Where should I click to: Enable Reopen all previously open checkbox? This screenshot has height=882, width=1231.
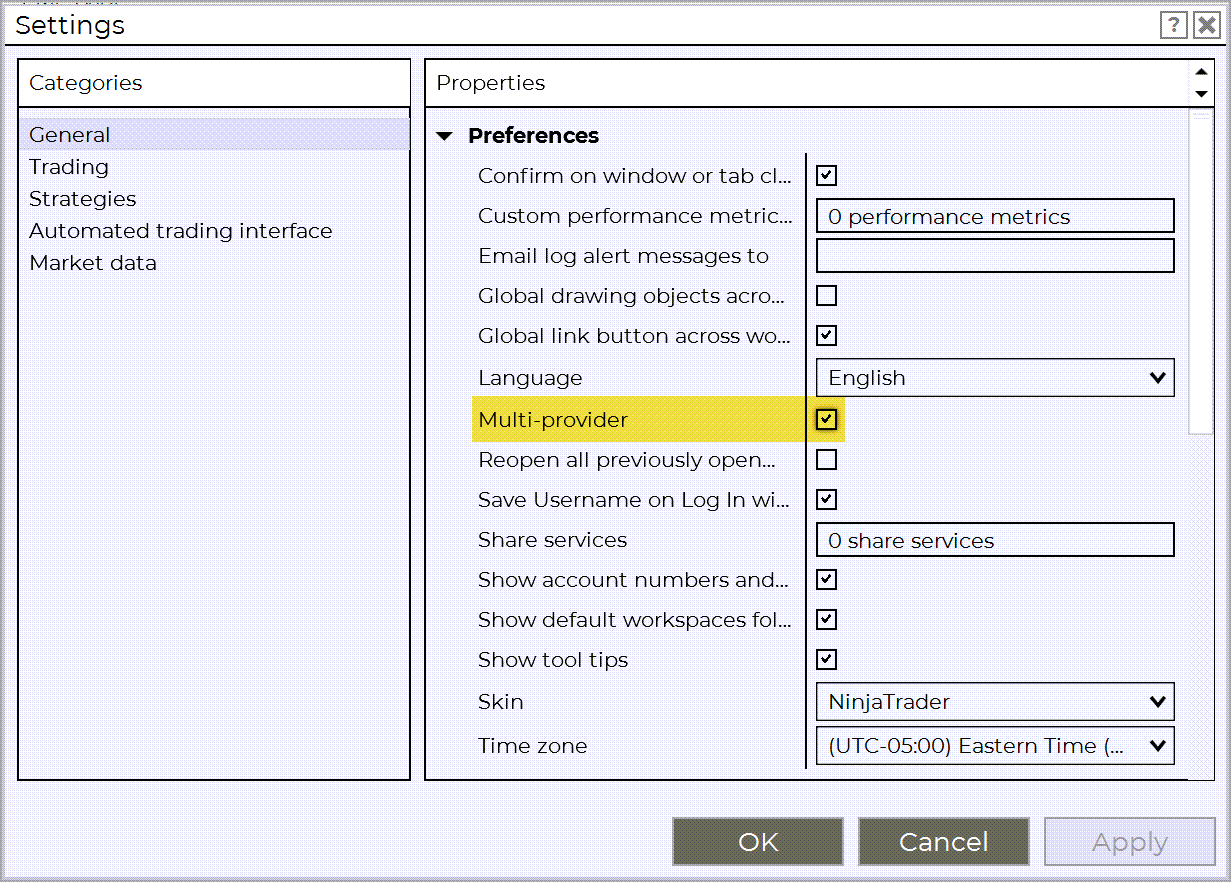[826, 460]
